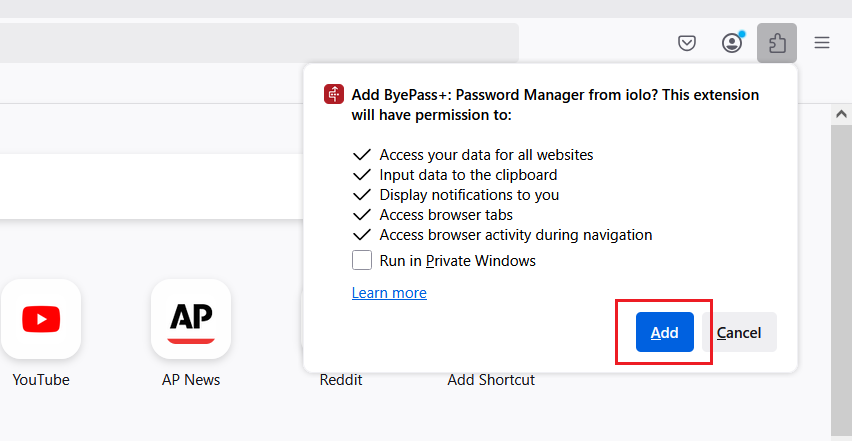Click the checkmark beside Access browser tabs

(x=361, y=215)
